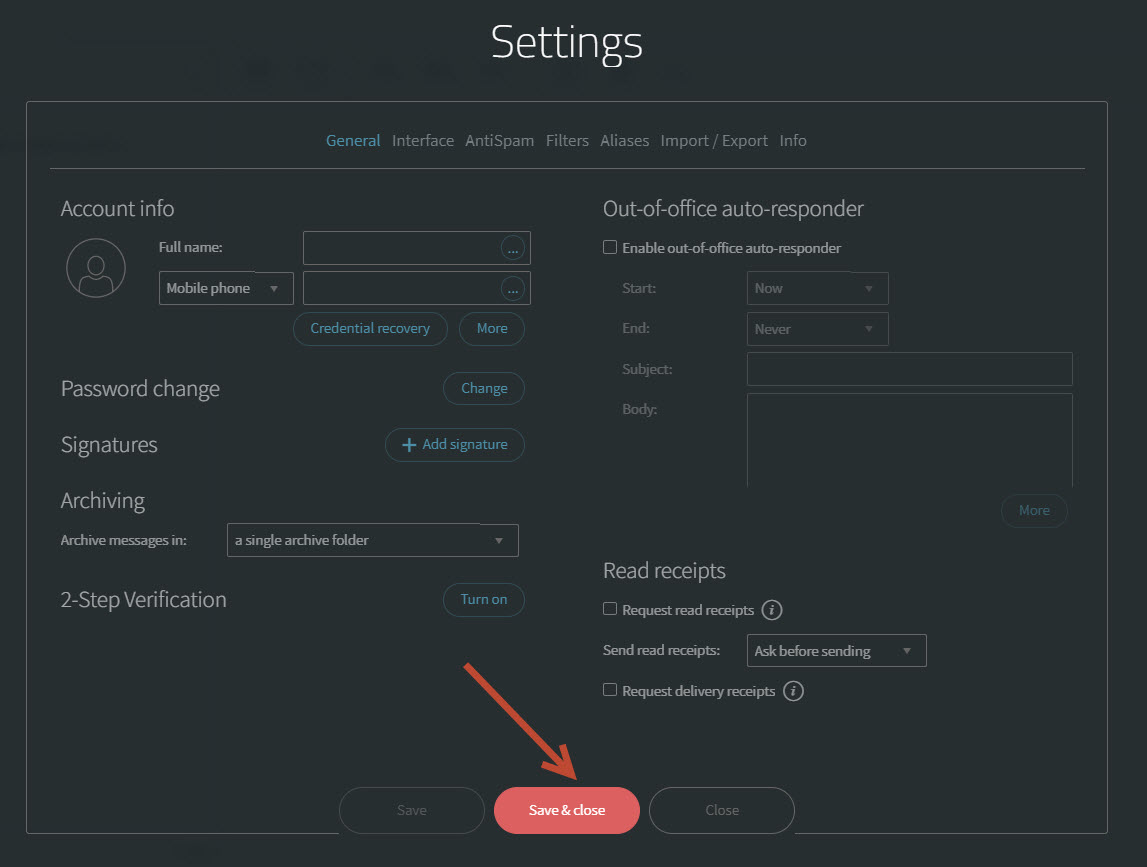Open the Send read receipts dropdown
This screenshot has height=867, width=1147.
(x=836, y=651)
